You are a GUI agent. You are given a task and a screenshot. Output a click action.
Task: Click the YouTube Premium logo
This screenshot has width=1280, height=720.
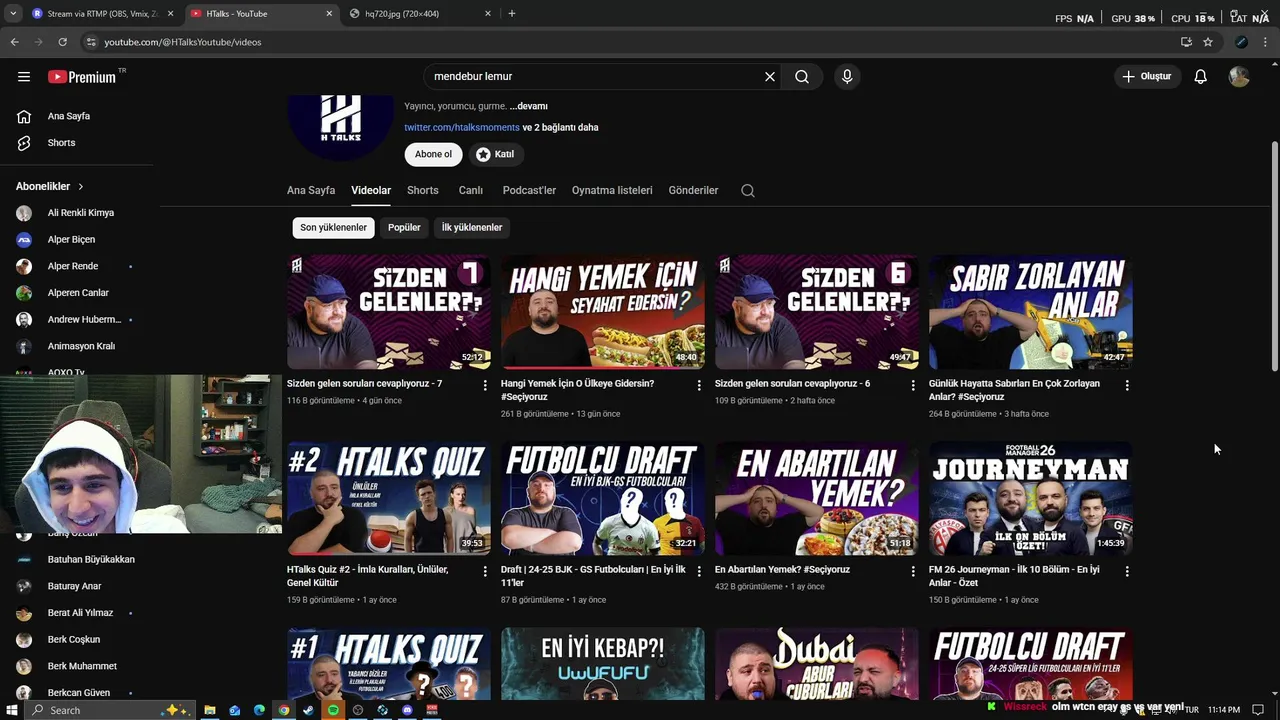[x=82, y=76]
